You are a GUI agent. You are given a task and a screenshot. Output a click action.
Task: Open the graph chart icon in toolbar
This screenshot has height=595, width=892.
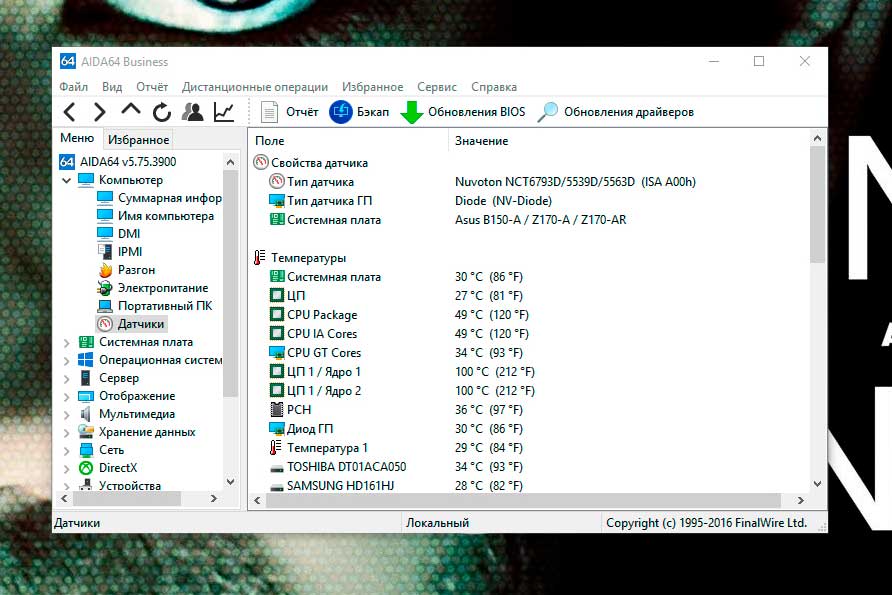pos(224,112)
